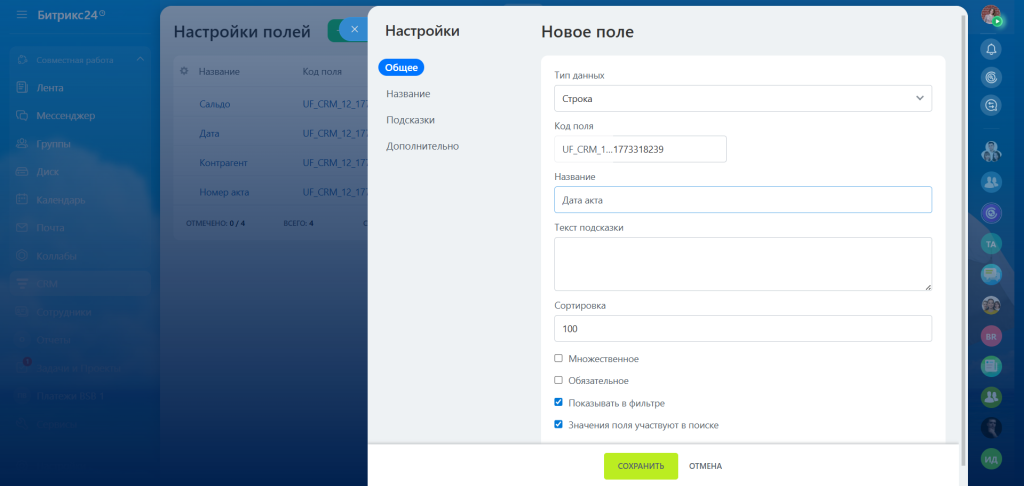
Task: Switch to the Название settings tab
Action: [x=408, y=94]
